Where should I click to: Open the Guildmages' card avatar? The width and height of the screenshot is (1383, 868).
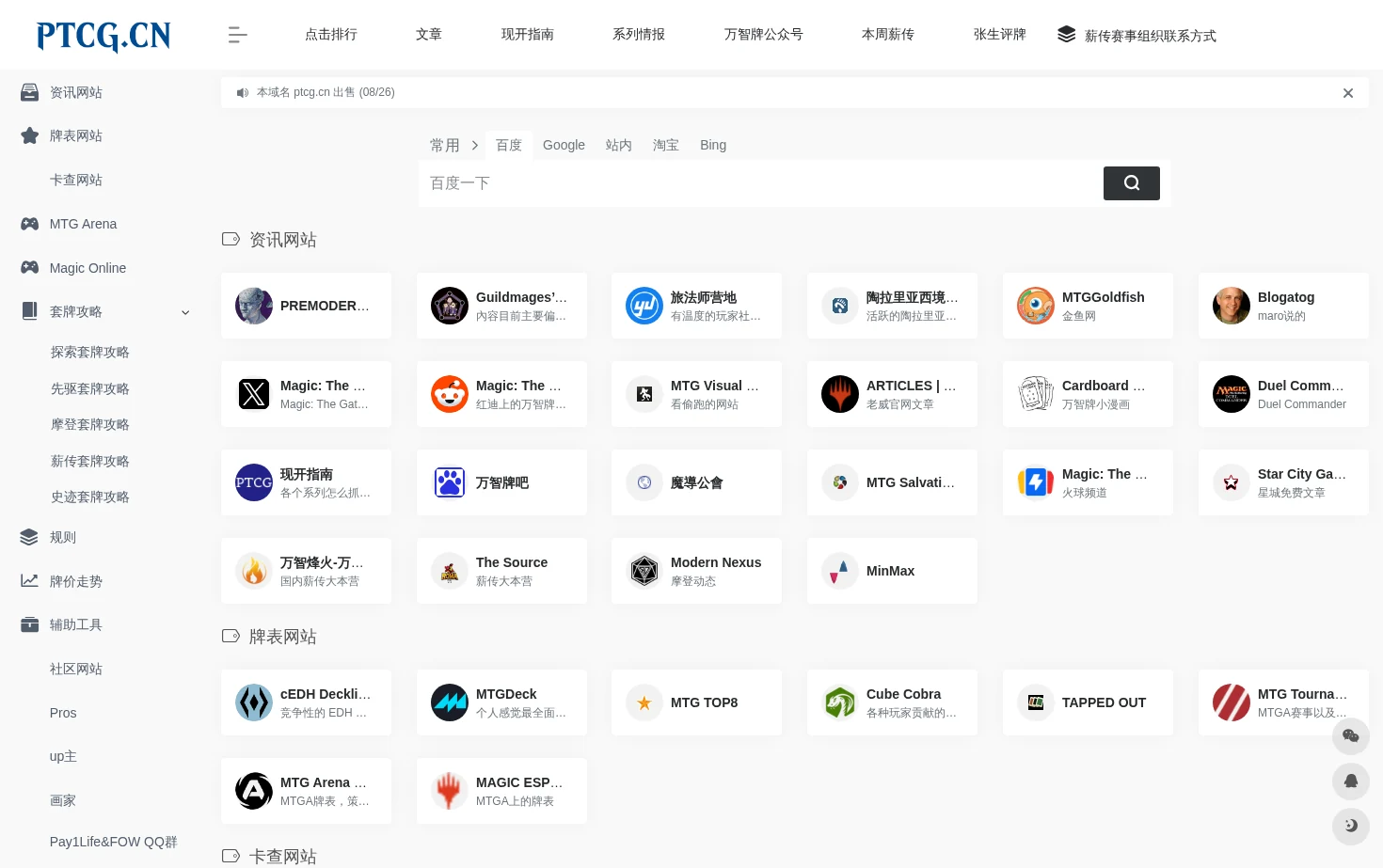[450, 306]
